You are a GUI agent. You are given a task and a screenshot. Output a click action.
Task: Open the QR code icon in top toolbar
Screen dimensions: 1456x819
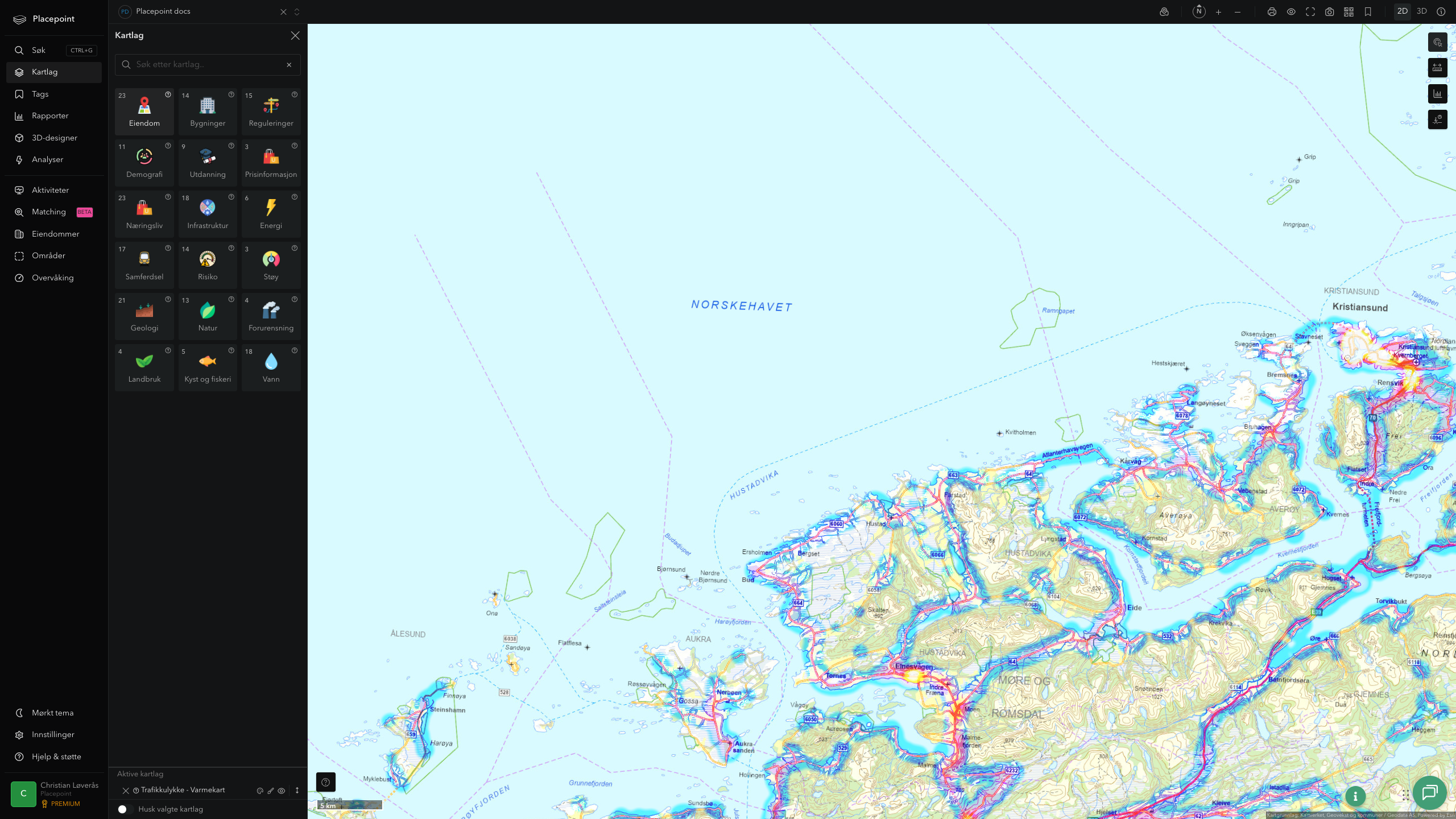point(1349,12)
